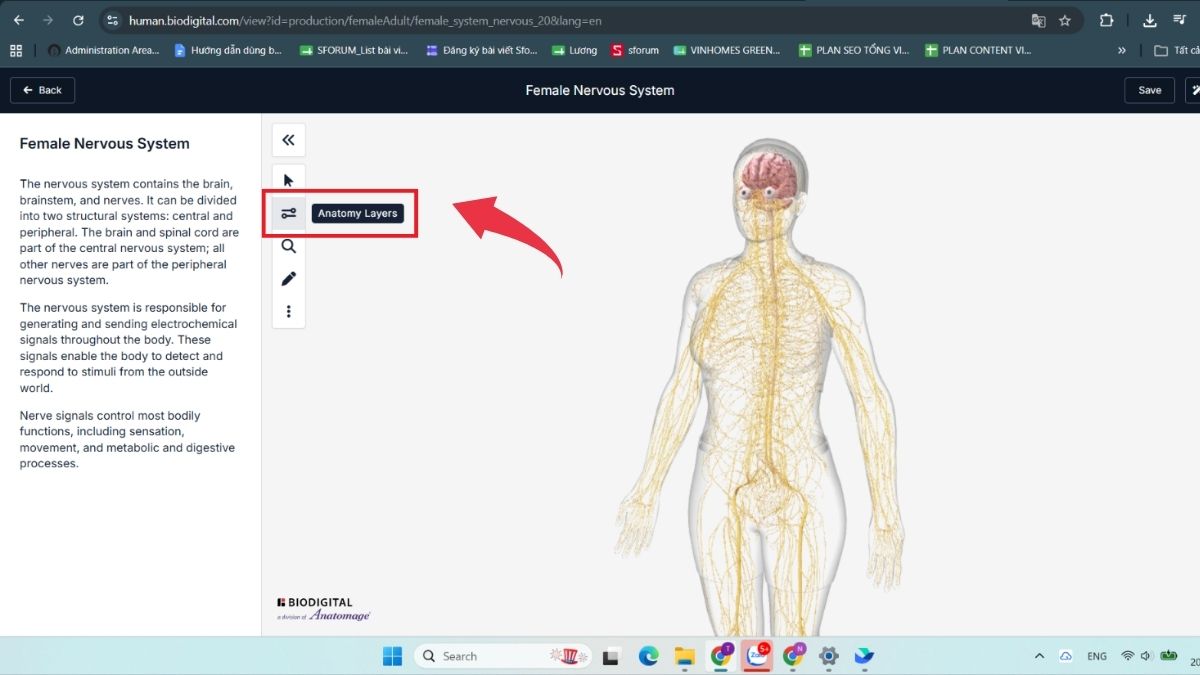Open the sforum bookmark
Screen dimensions: 1200x675
point(636,50)
